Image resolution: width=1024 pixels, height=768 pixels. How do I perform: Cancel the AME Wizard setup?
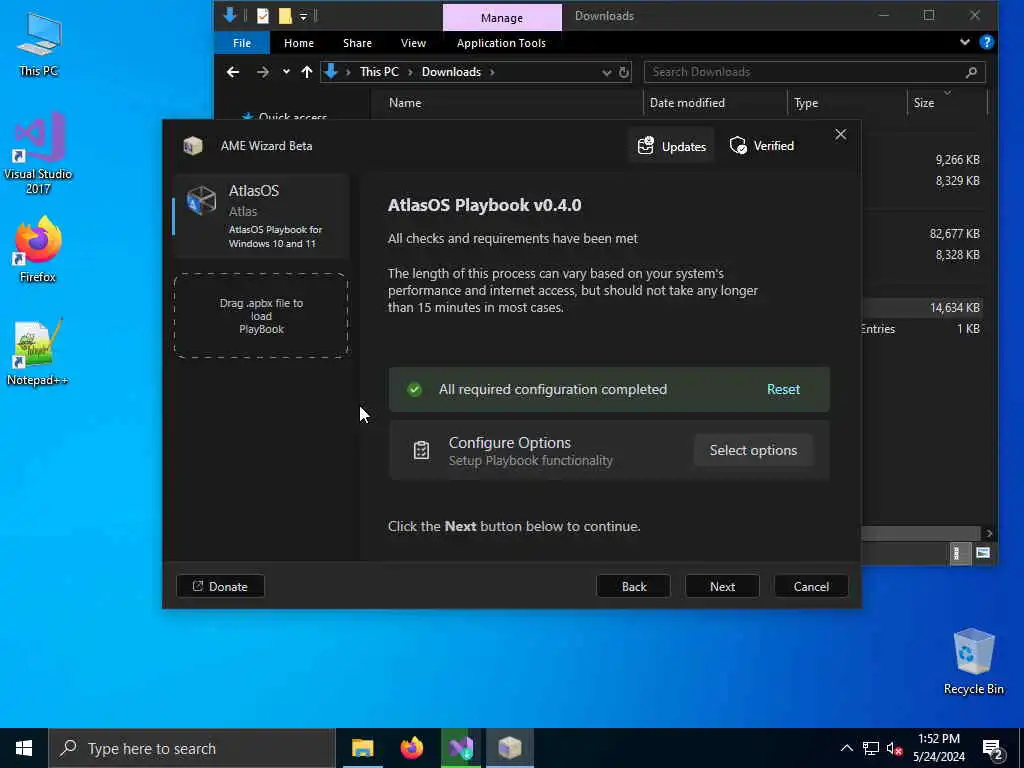pyautogui.click(x=811, y=586)
